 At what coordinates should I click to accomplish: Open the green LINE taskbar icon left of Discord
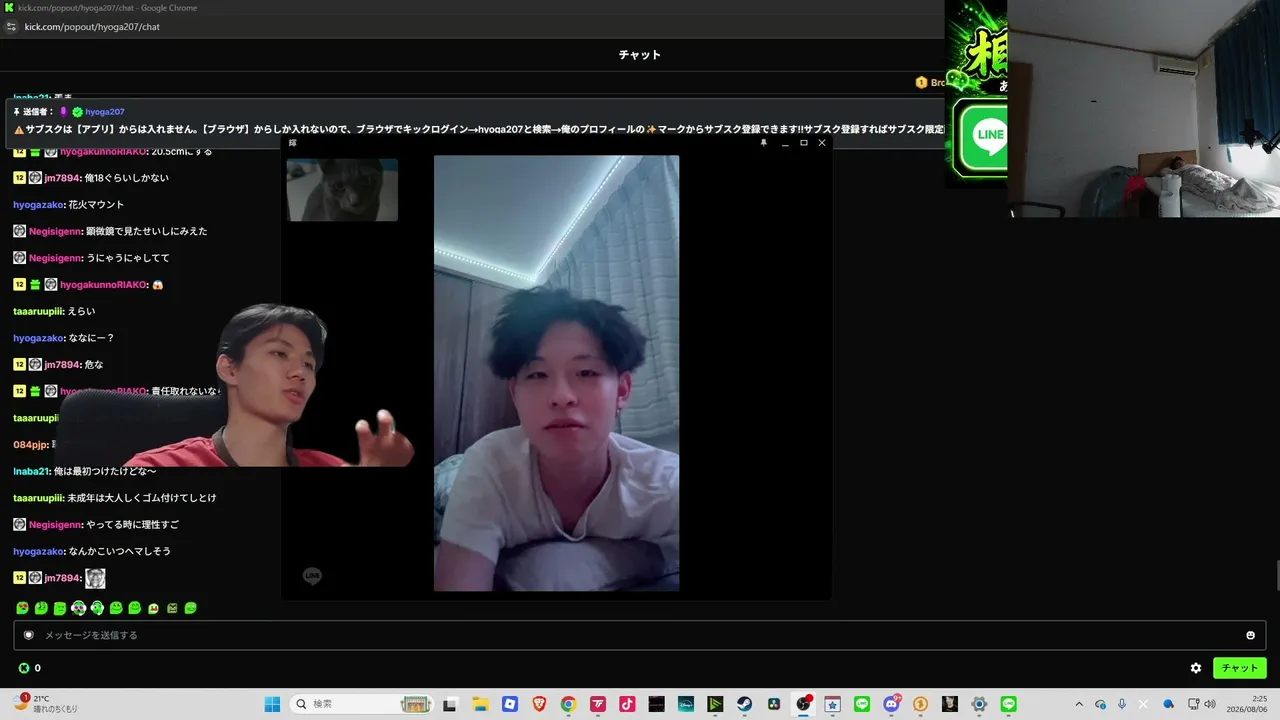pos(862,704)
